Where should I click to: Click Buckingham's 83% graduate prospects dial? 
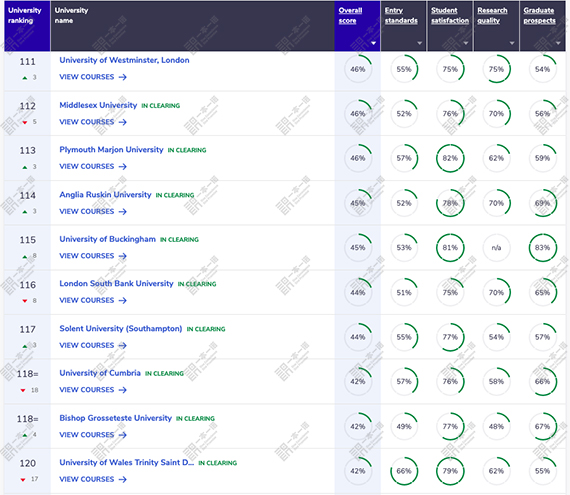point(542,248)
